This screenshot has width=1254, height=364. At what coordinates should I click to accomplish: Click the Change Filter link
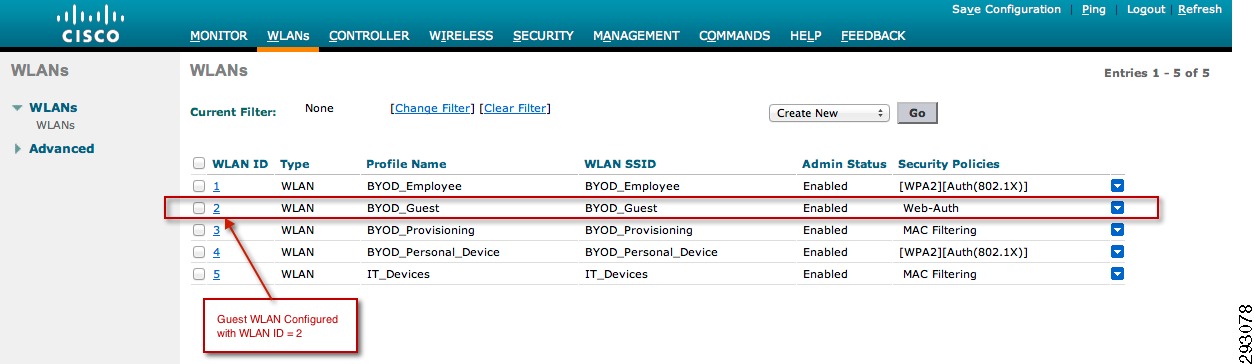pos(432,108)
